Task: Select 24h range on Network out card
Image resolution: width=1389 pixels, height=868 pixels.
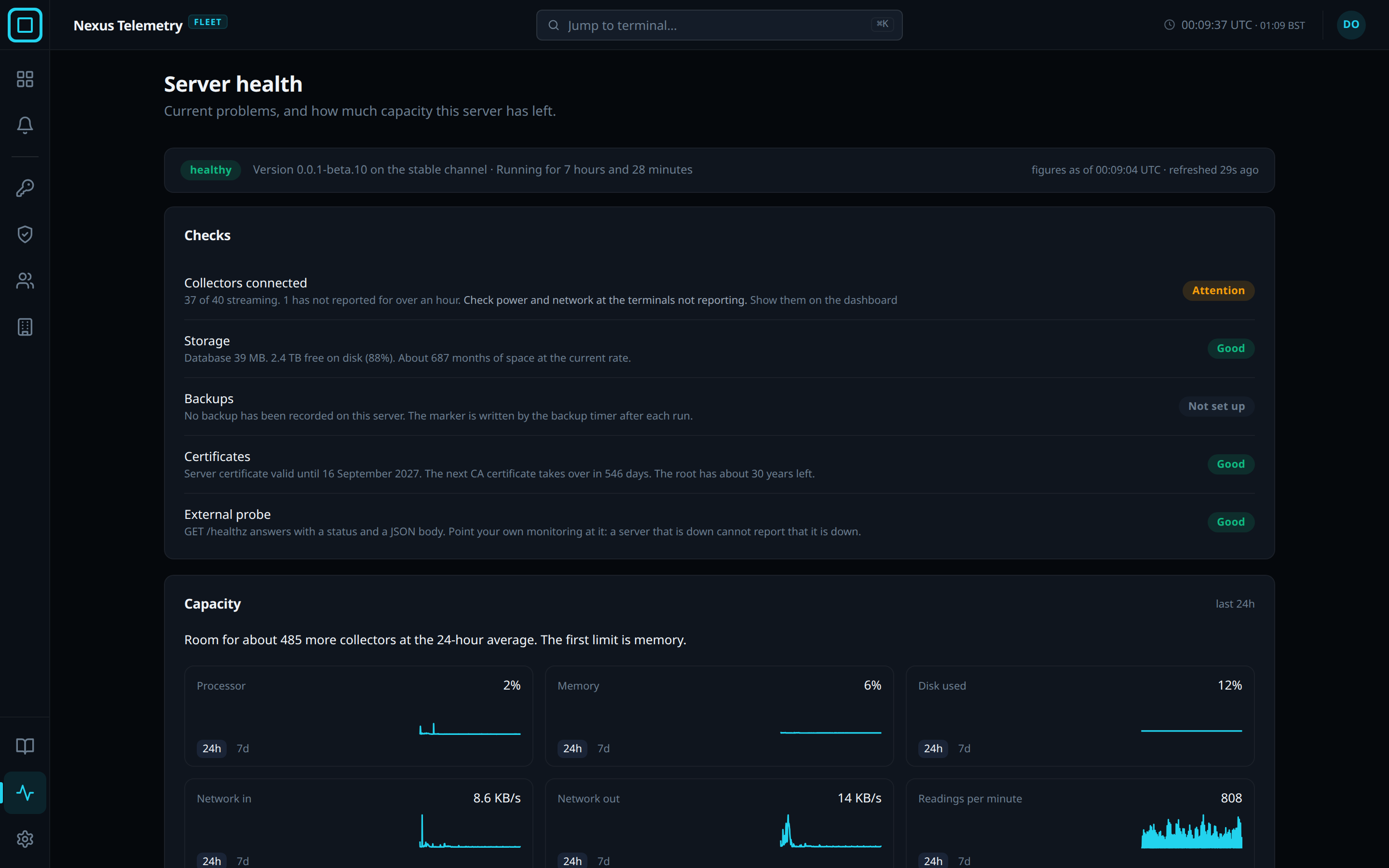Action: point(572,861)
